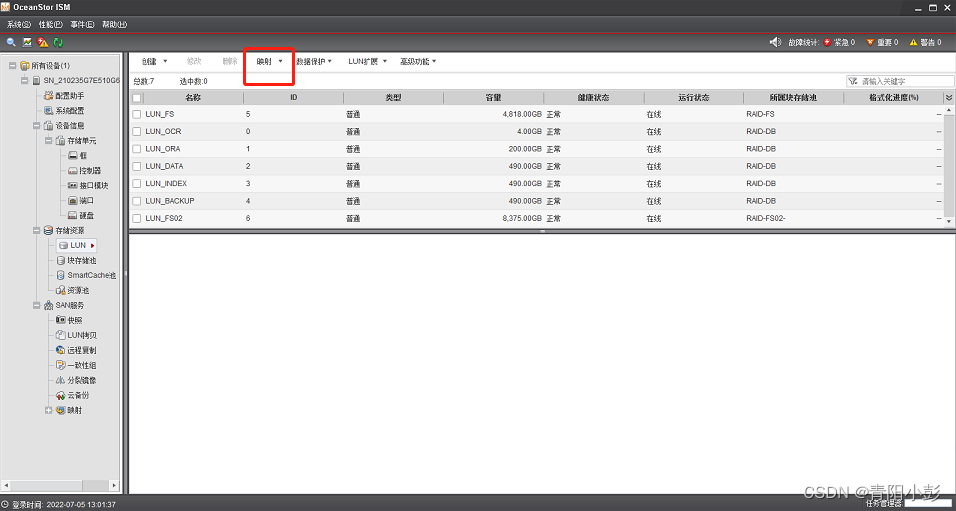Screen dimensions: 956x511
Task: Select the 接口模块 interface module node
Action: (x=88, y=185)
